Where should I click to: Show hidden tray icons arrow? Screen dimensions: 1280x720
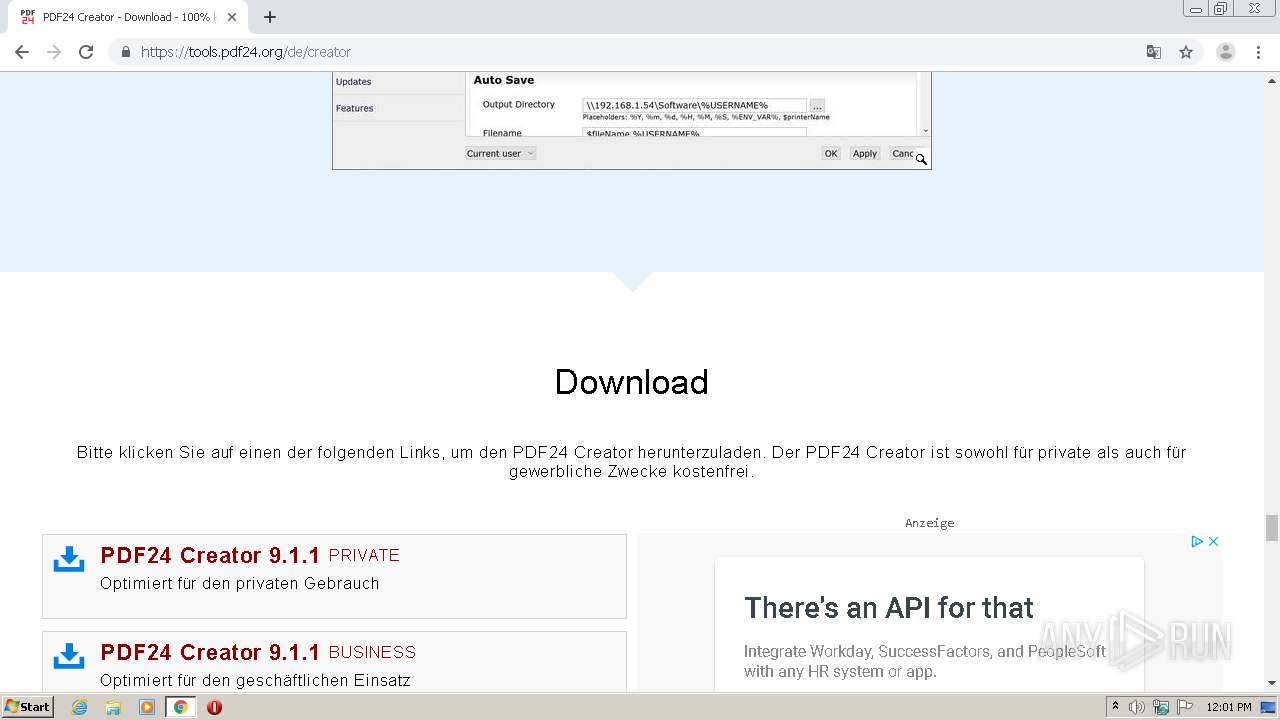point(1115,707)
